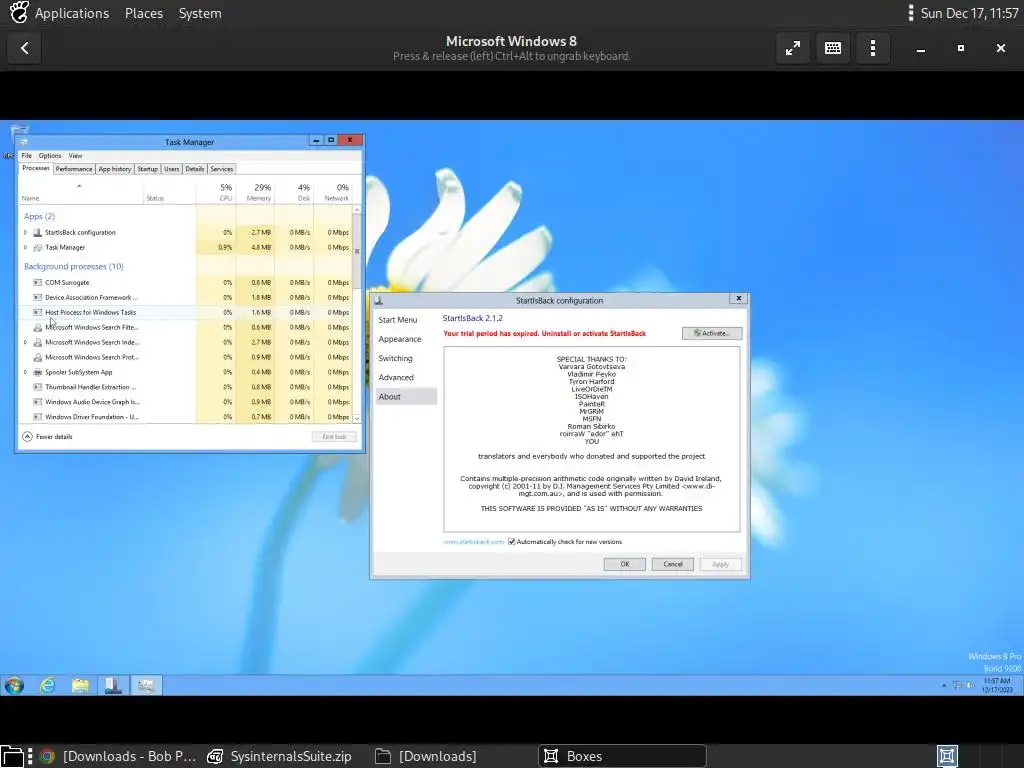Click OK in StartIsBack configuration
This screenshot has width=1024, height=768.
(x=624, y=564)
